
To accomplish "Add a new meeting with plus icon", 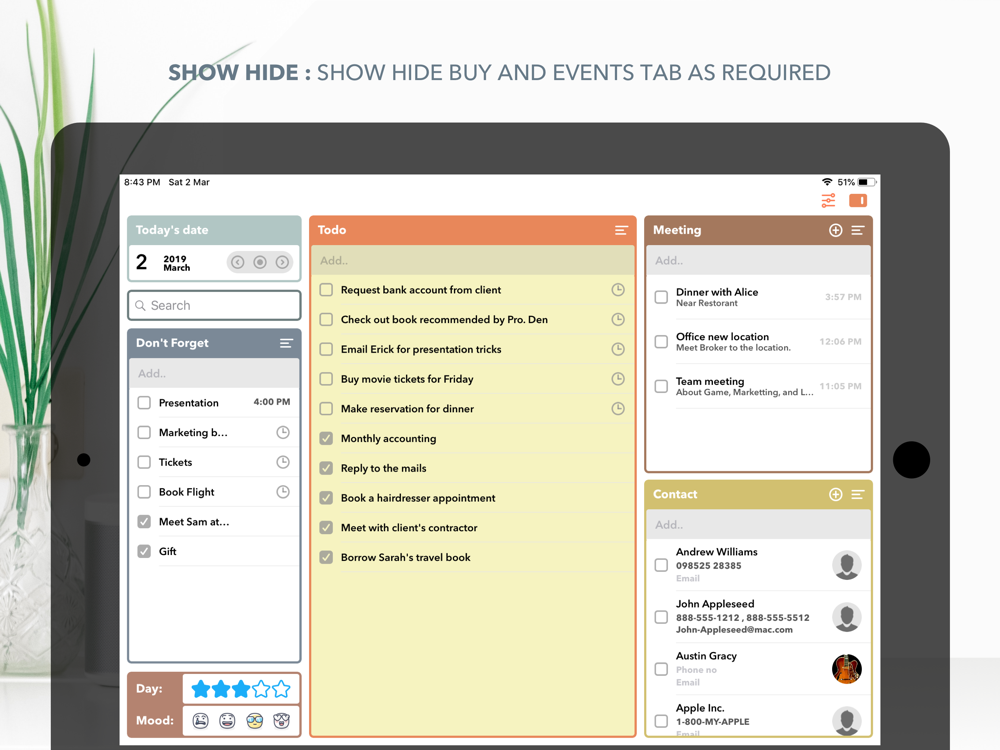I will tap(835, 230).
